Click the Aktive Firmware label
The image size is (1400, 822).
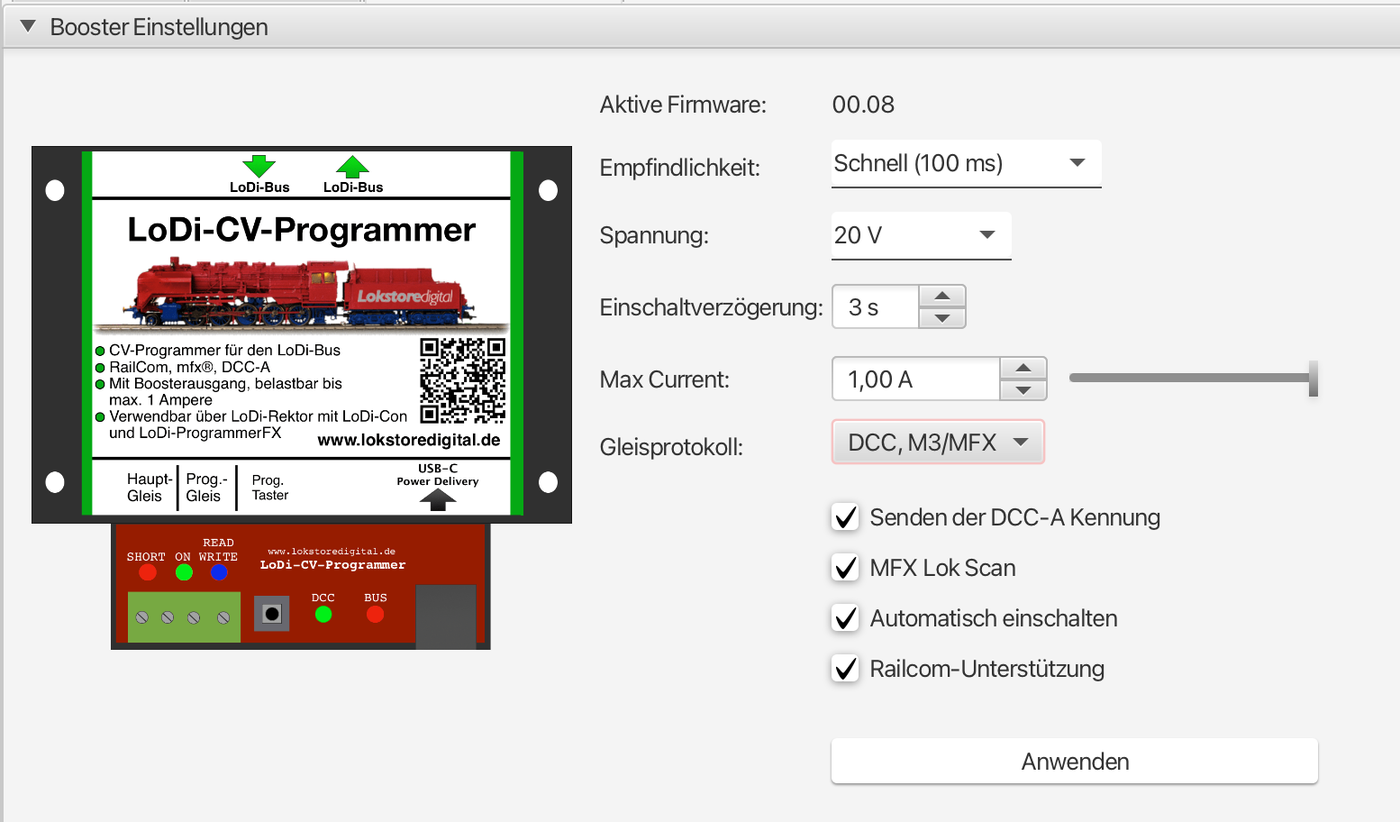click(682, 104)
